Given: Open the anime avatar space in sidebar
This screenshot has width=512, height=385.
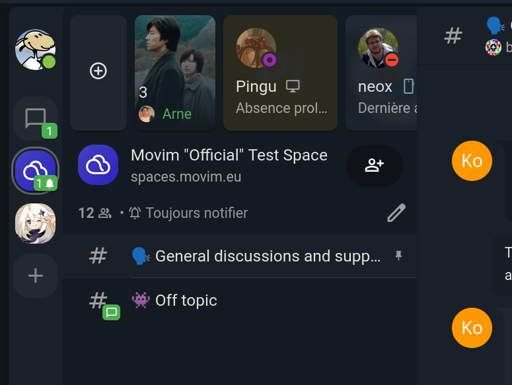Looking at the screenshot, I should (x=35, y=223).
